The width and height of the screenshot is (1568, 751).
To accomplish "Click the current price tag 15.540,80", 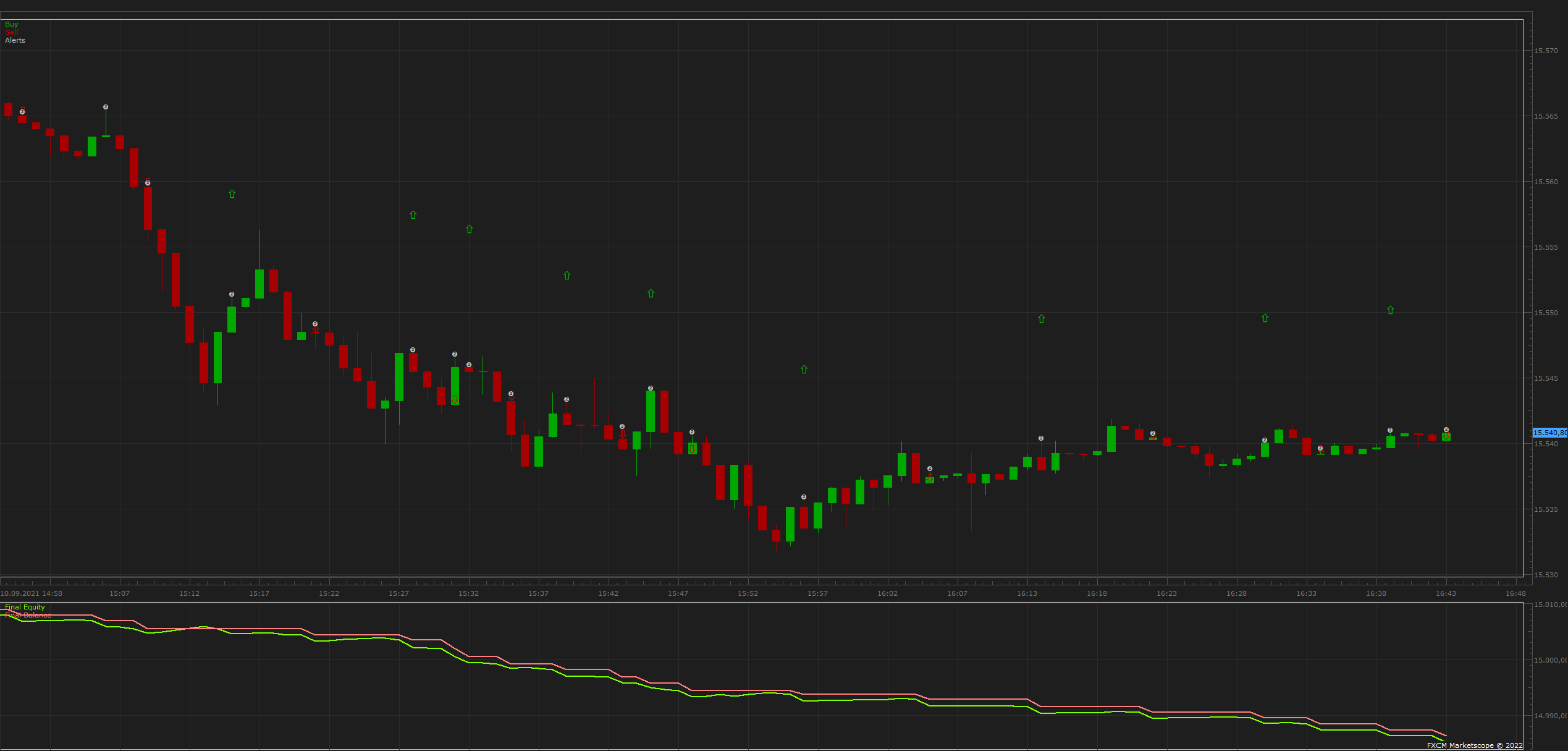I will 1550,433.
